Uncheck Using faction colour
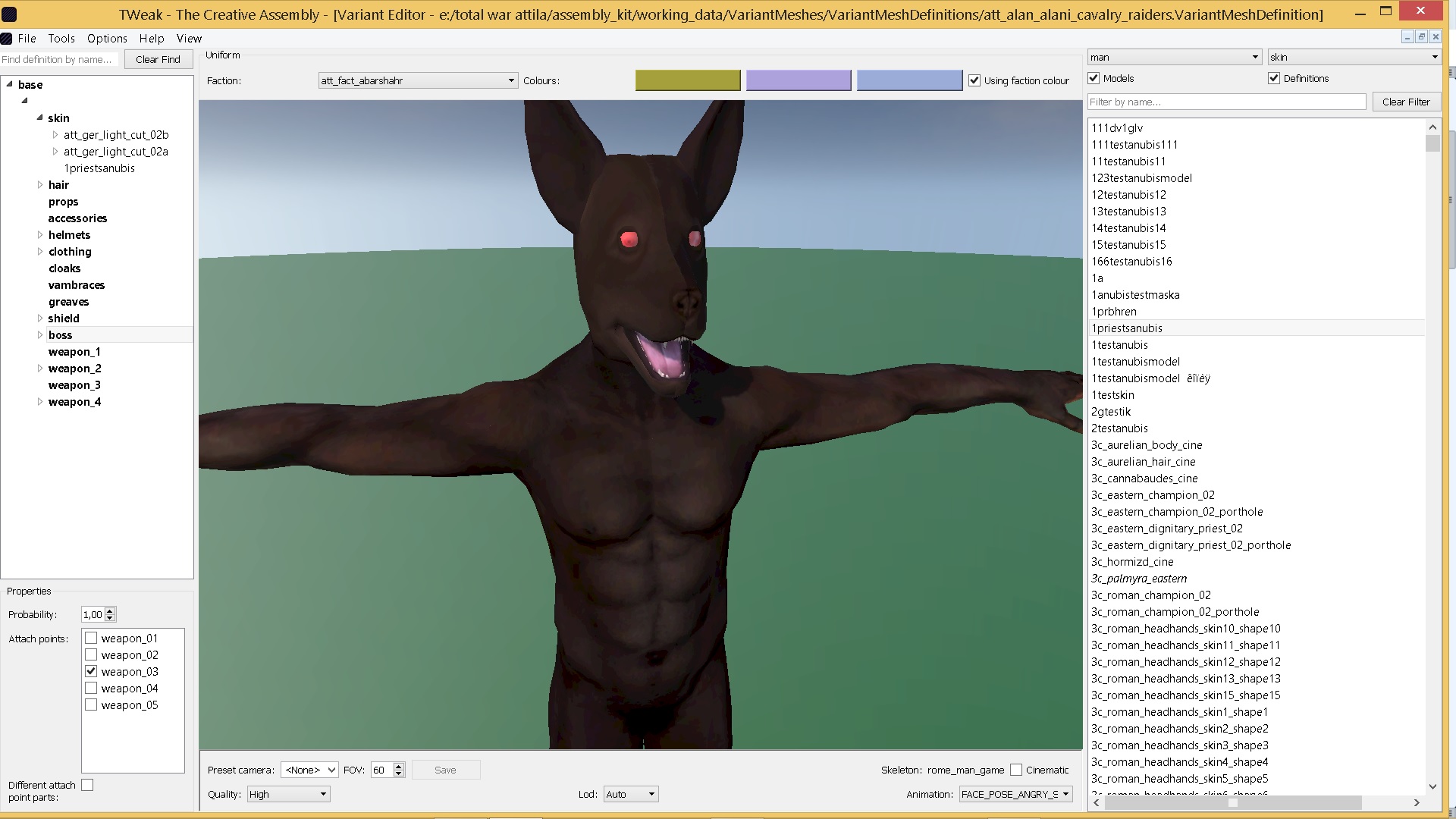 click(974, 80)
